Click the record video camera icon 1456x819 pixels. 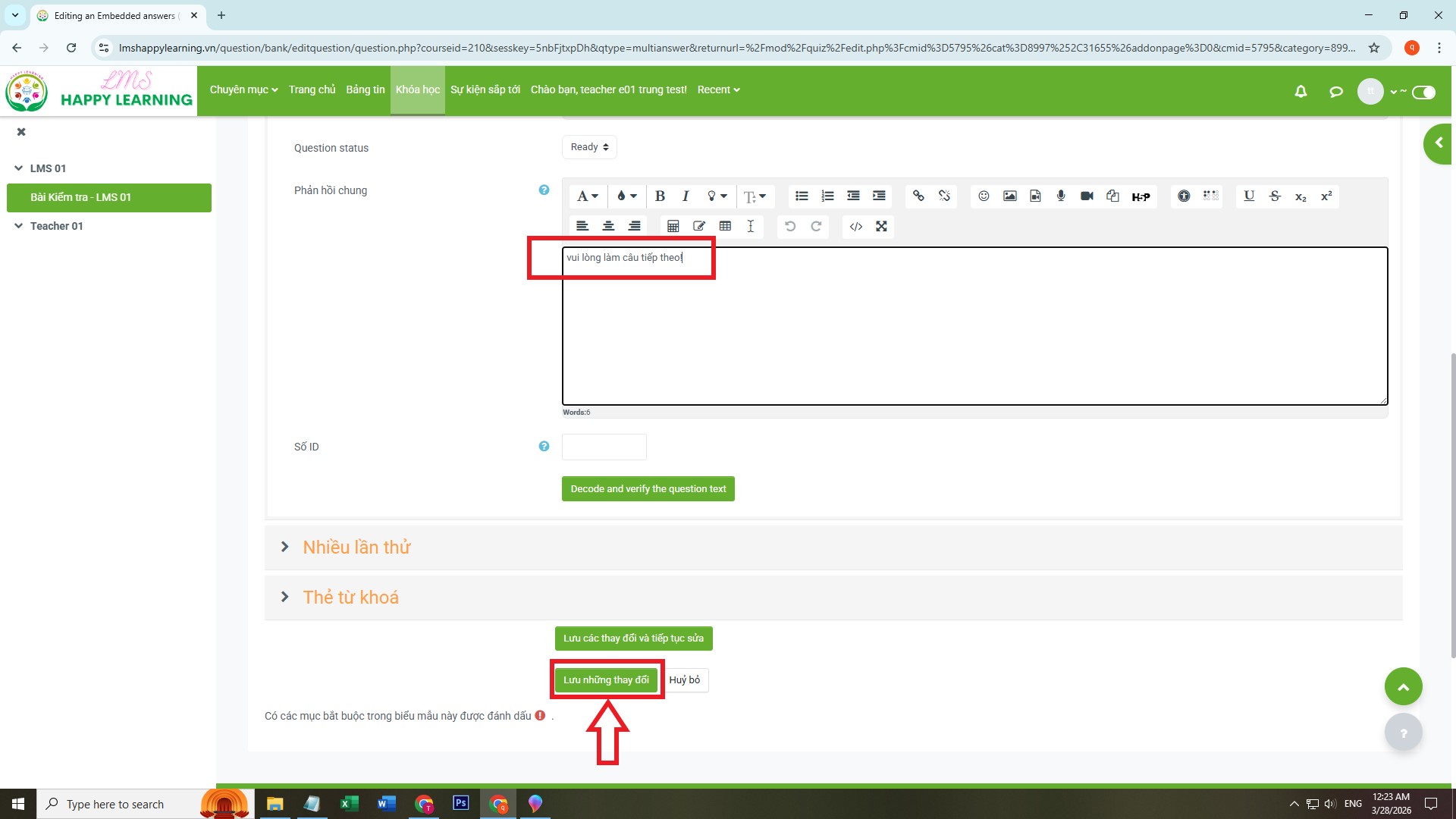(x=1087, y=196)
